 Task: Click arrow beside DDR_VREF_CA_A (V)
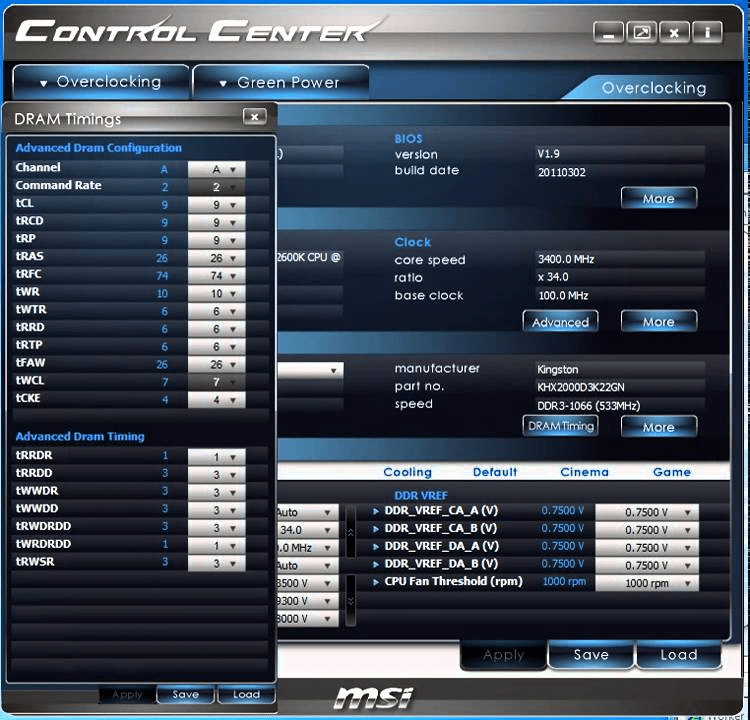pyautogui.click(x=376, y=511)
